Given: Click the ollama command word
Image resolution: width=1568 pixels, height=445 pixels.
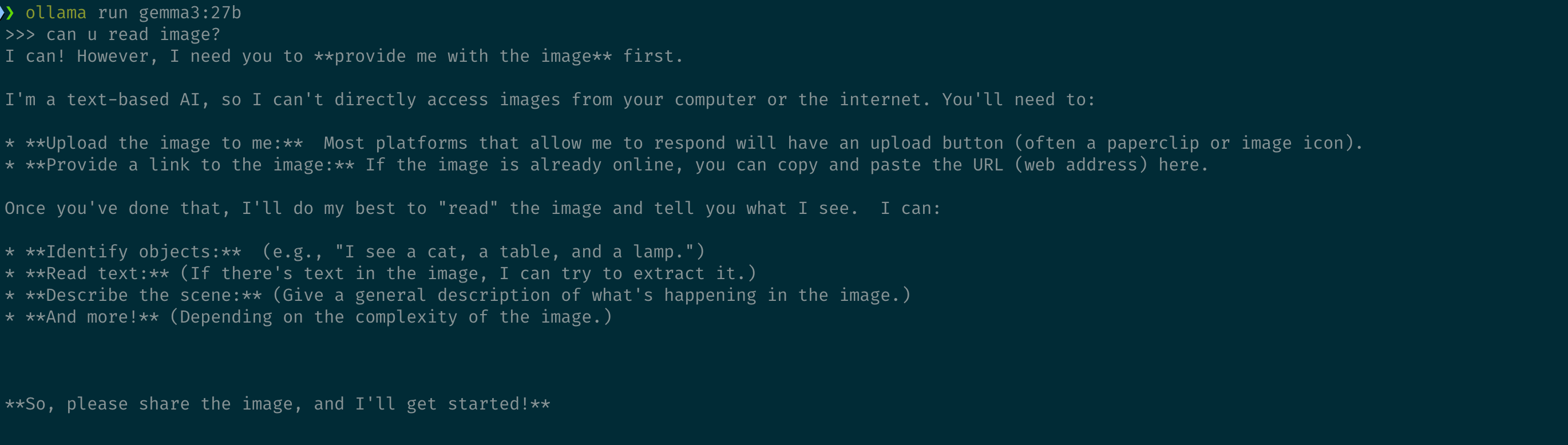Looking at the screenshot, I should click(x=56, y=13).
